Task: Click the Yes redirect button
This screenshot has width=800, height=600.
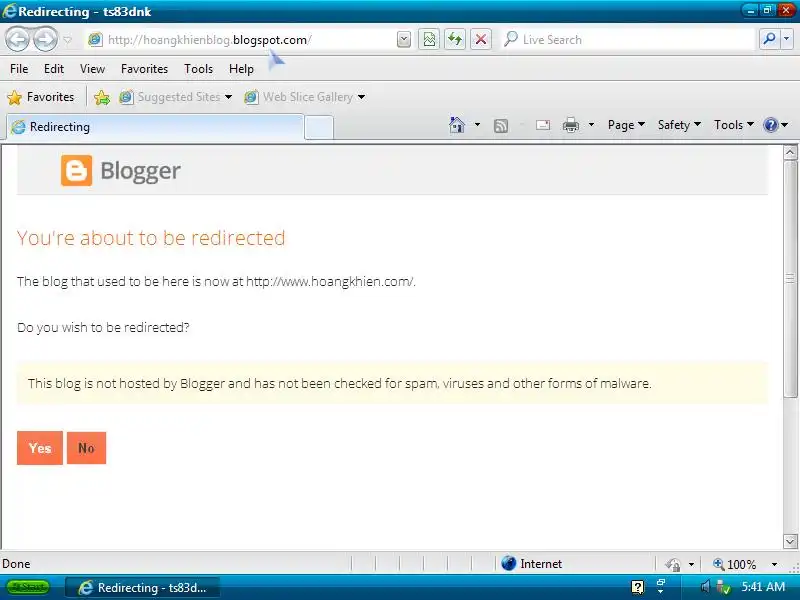Action: point(40,448)
